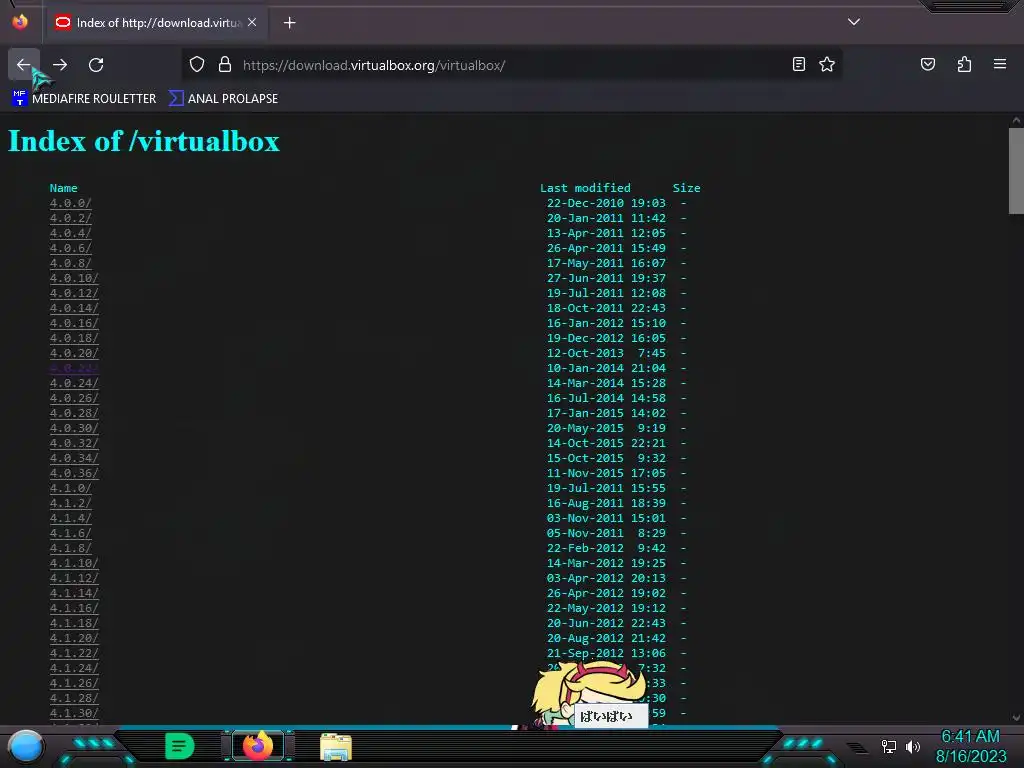
Task: Open the 4.0.24/ directory link
Action: pos(74,383)
